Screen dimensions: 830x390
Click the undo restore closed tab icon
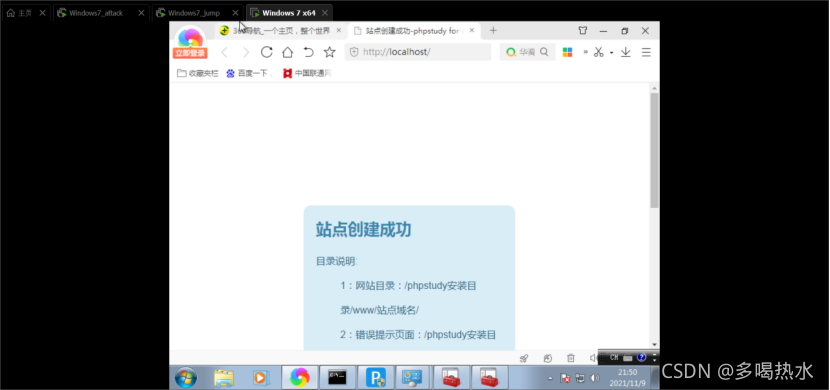point(309,52)
